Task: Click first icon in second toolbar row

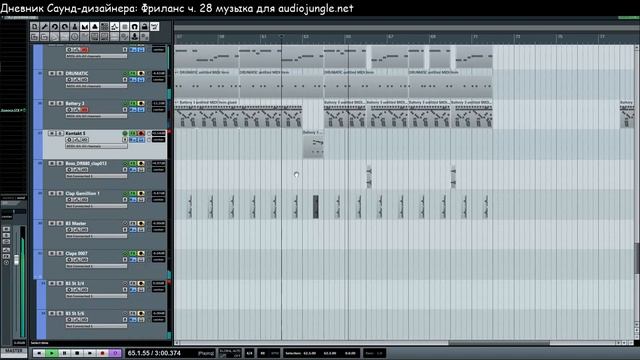Action: tap(35, 37)
